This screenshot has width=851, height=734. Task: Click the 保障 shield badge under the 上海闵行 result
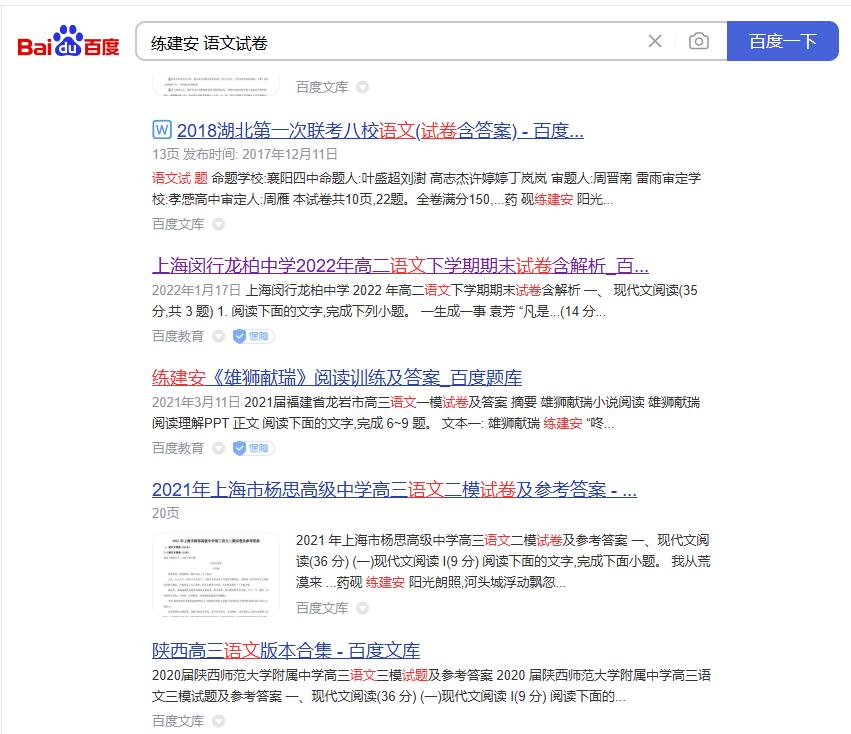(x=253, y=337)
